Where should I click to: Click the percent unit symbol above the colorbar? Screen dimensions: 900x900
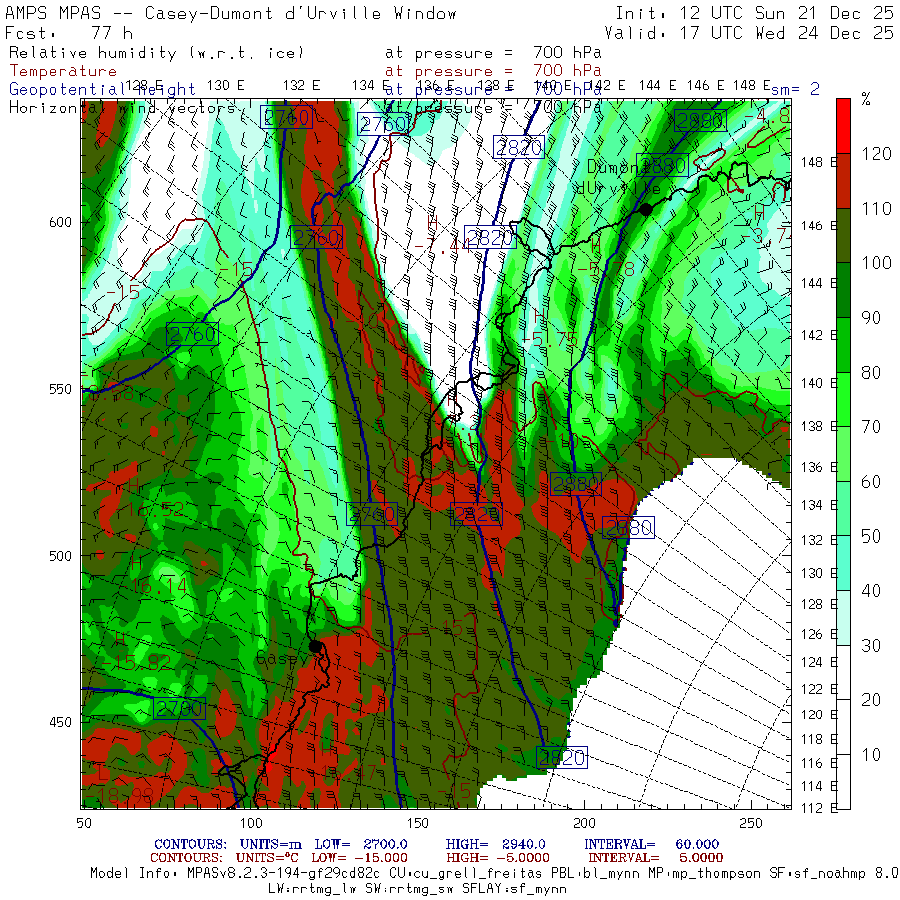point(866,98)
